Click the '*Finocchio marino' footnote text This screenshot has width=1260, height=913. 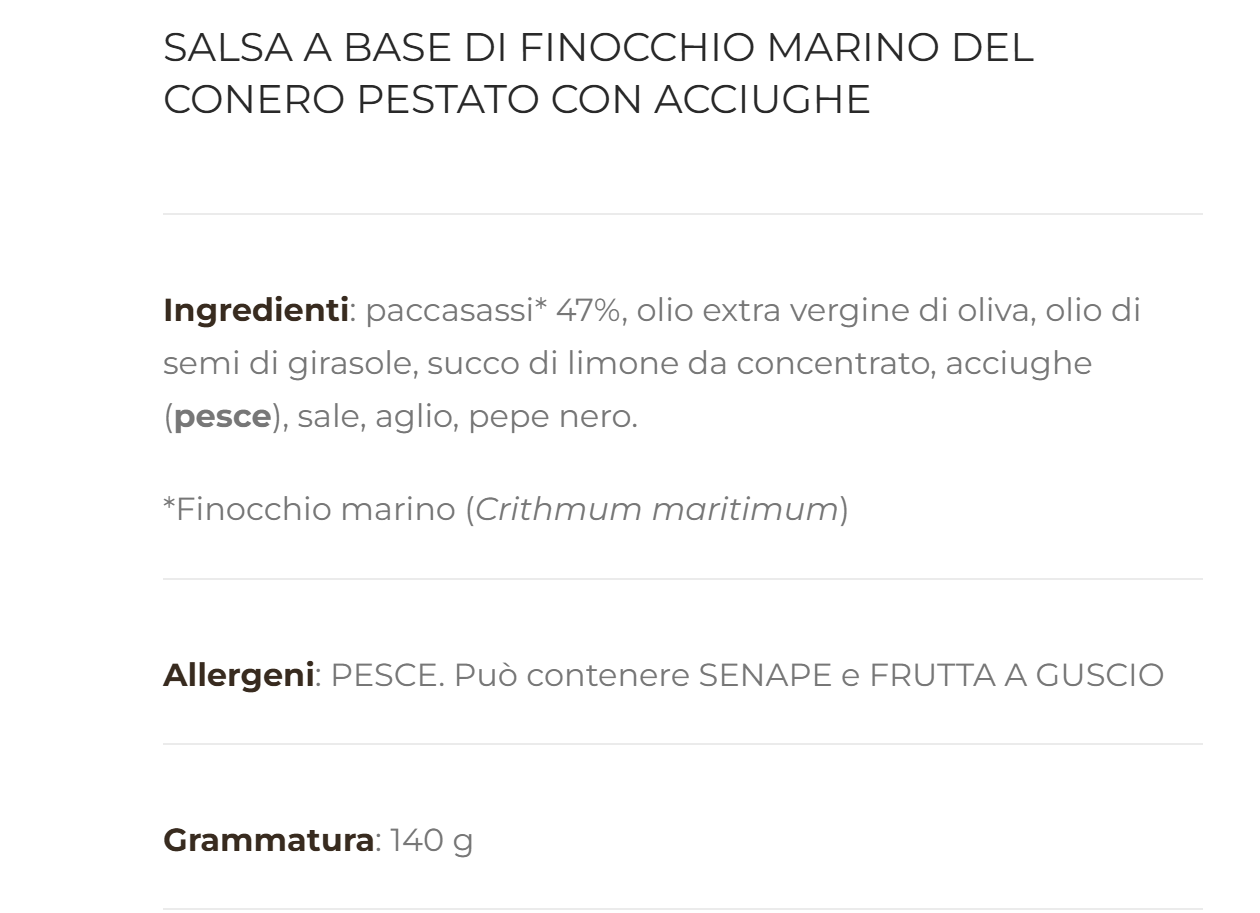pyautogui.click(x=309, y=510)
